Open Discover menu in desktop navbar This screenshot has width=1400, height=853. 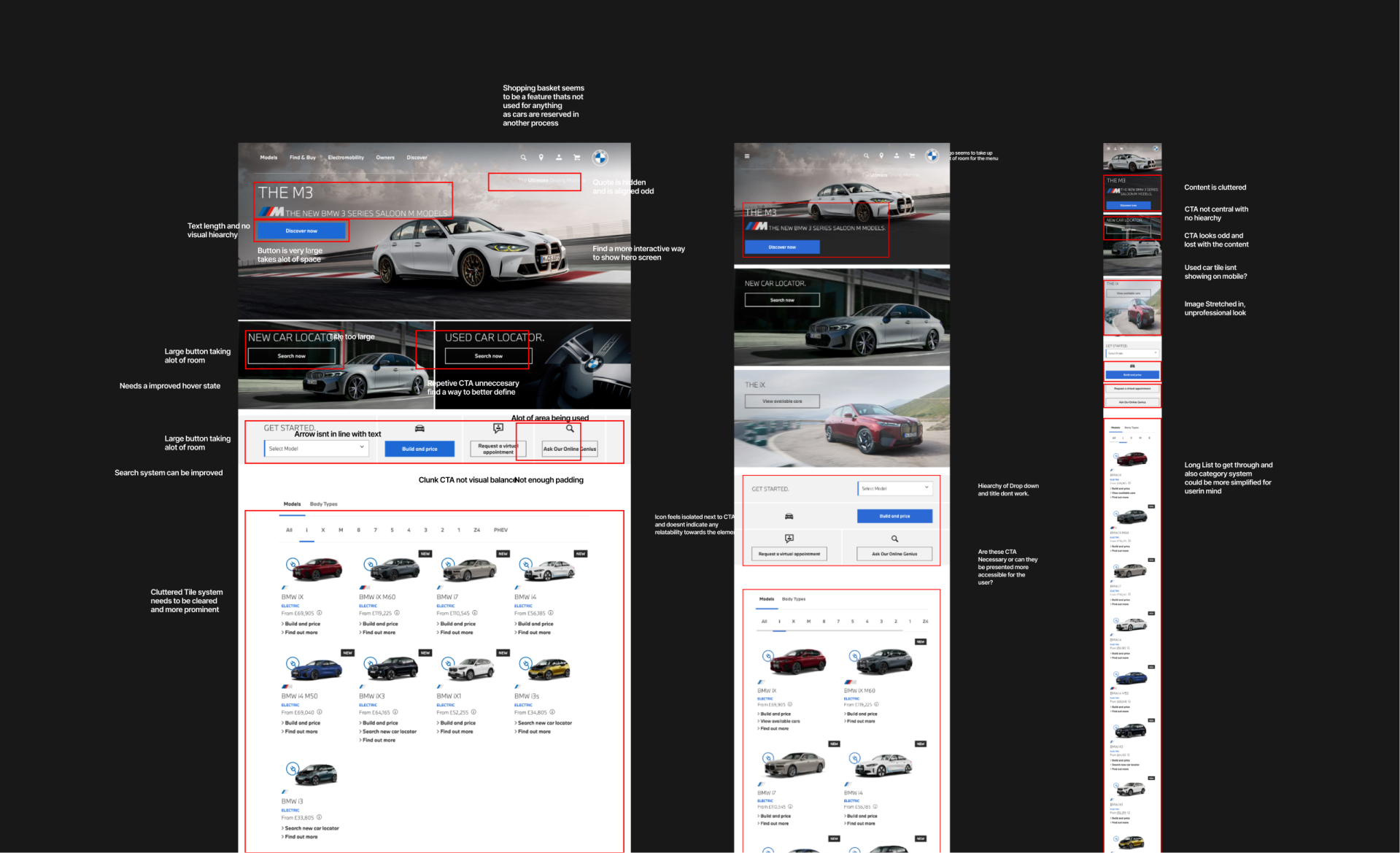pyautogui.click(x=417, y=158)
